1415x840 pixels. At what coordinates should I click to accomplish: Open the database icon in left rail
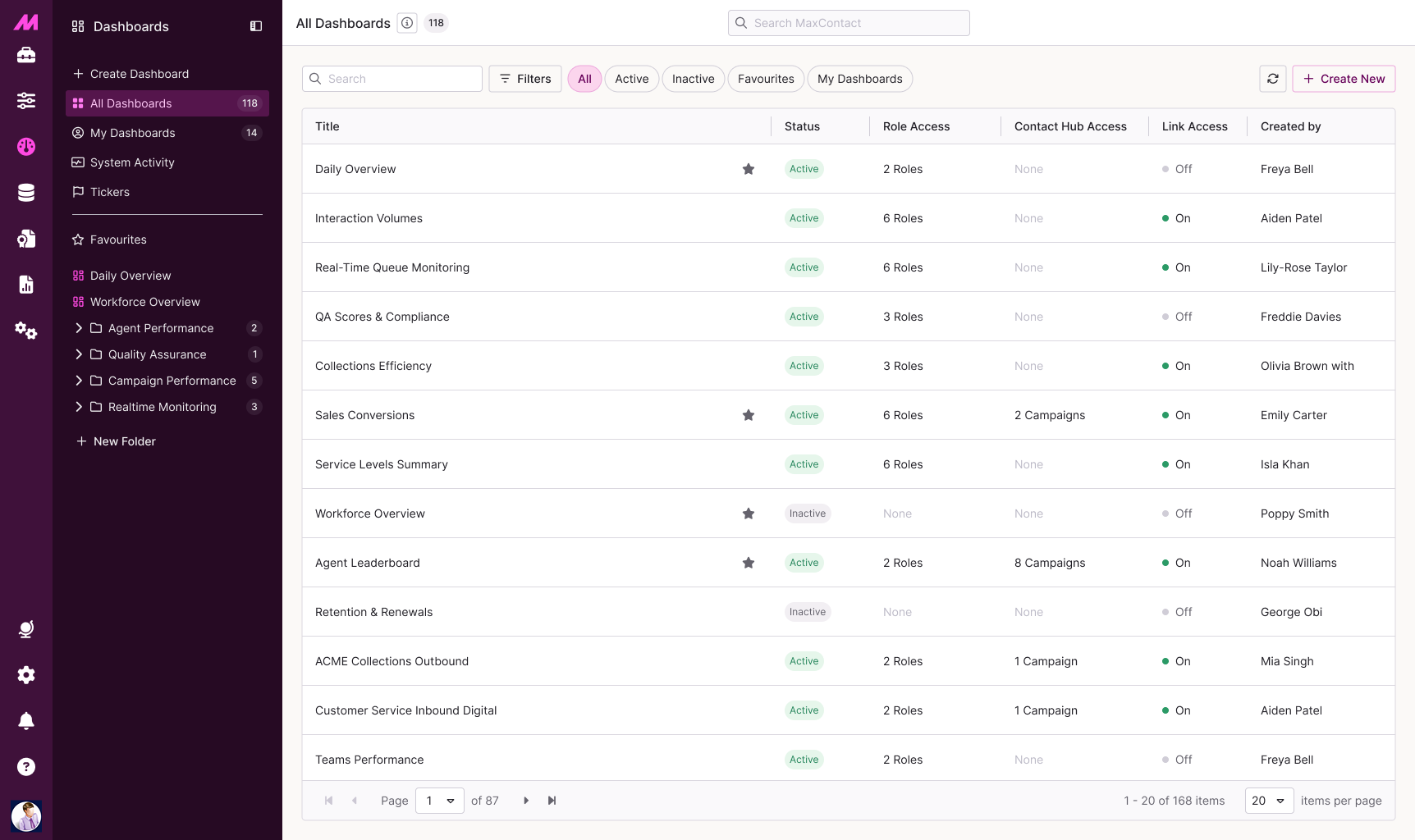[26, 193]
